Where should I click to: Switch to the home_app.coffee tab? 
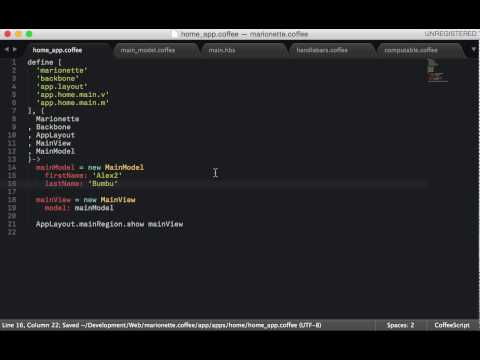(x=57, y=50)
